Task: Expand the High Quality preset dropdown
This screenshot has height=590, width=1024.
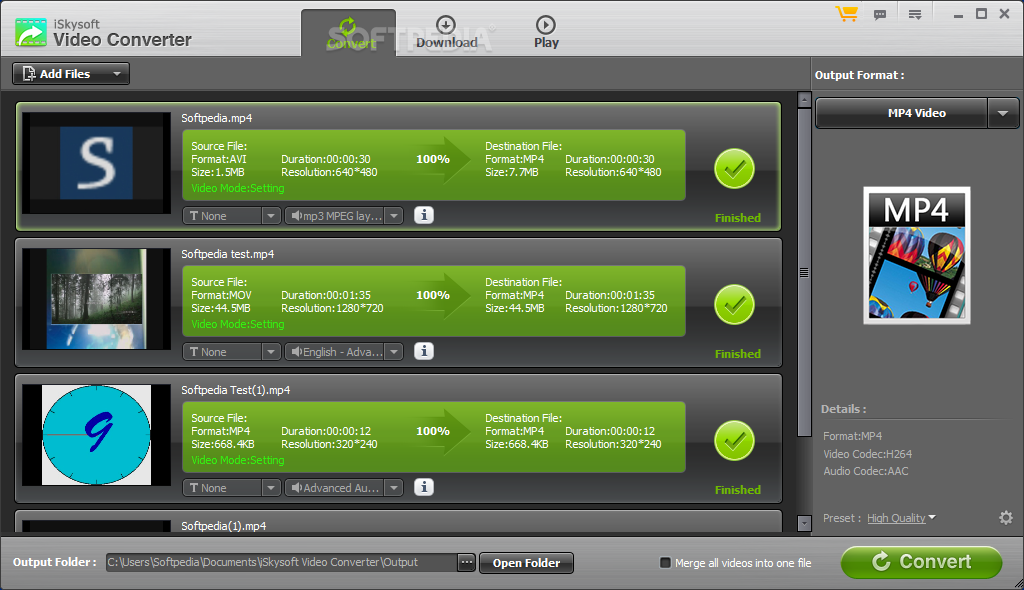Action: coord(932,517)
